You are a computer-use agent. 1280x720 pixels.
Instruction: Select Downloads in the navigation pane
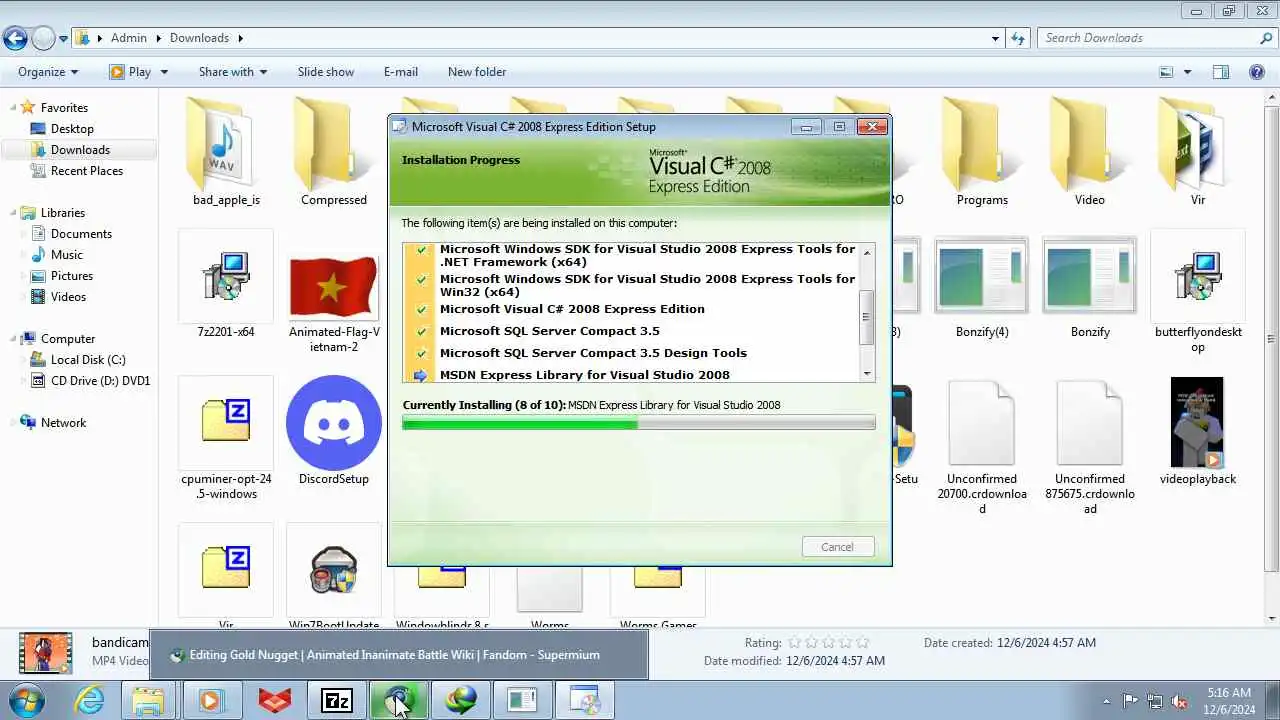coord(80,150)
